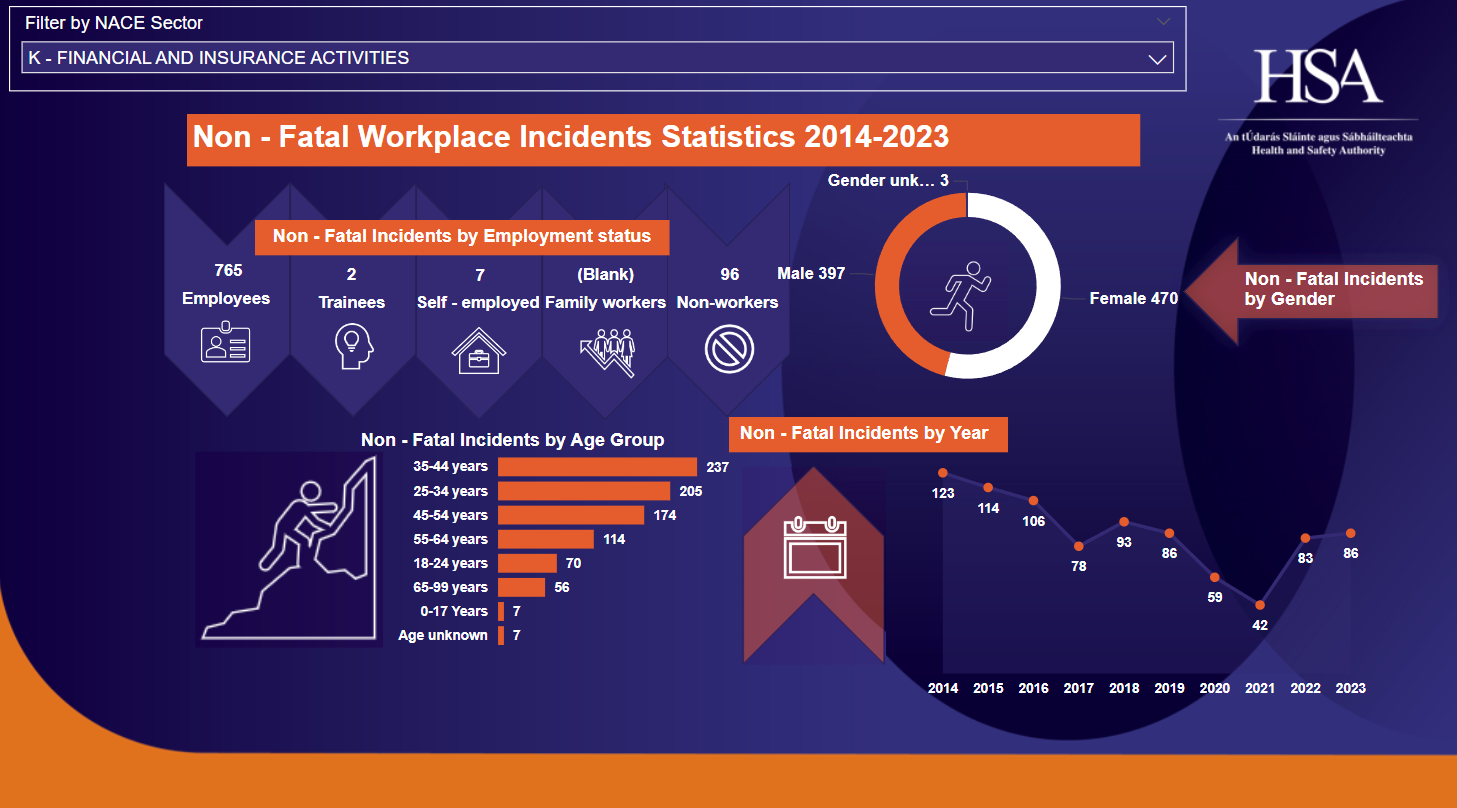Viewport: 1457px width, 808px height.
Task: Select the Financial and Insurance Activities combo box
Action: pyautogui.click(x=580, y=58)
